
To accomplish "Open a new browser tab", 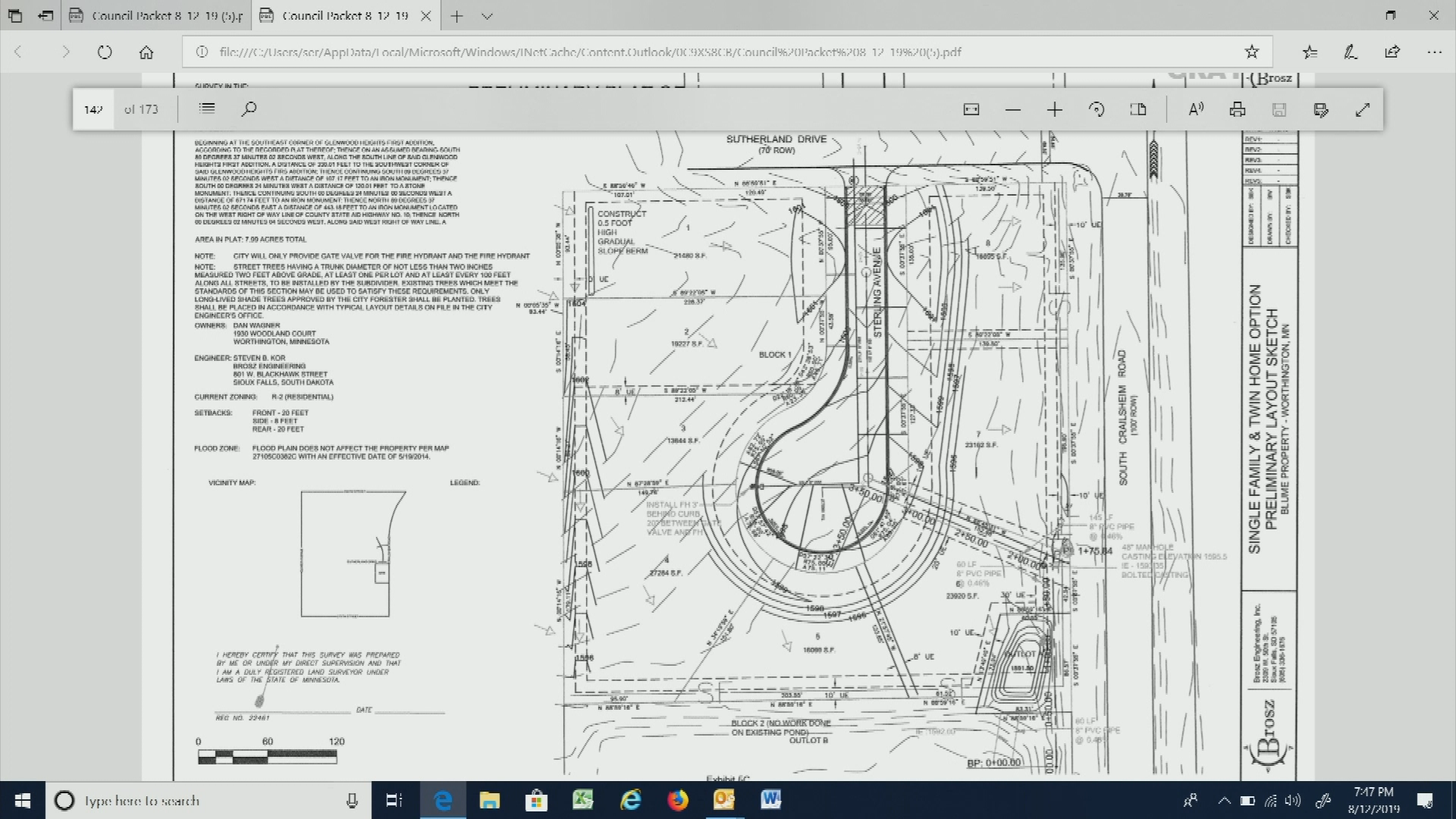I will (457, 15).
